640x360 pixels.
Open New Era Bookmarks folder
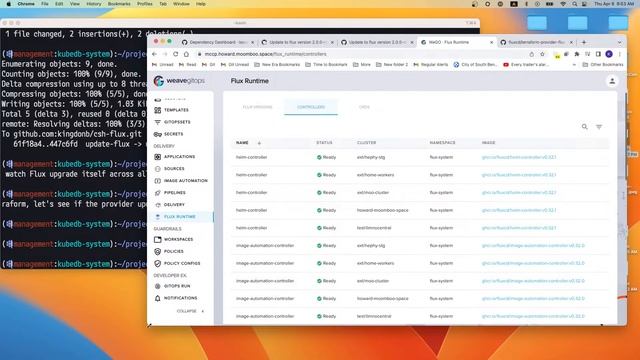tap(277, 64)
